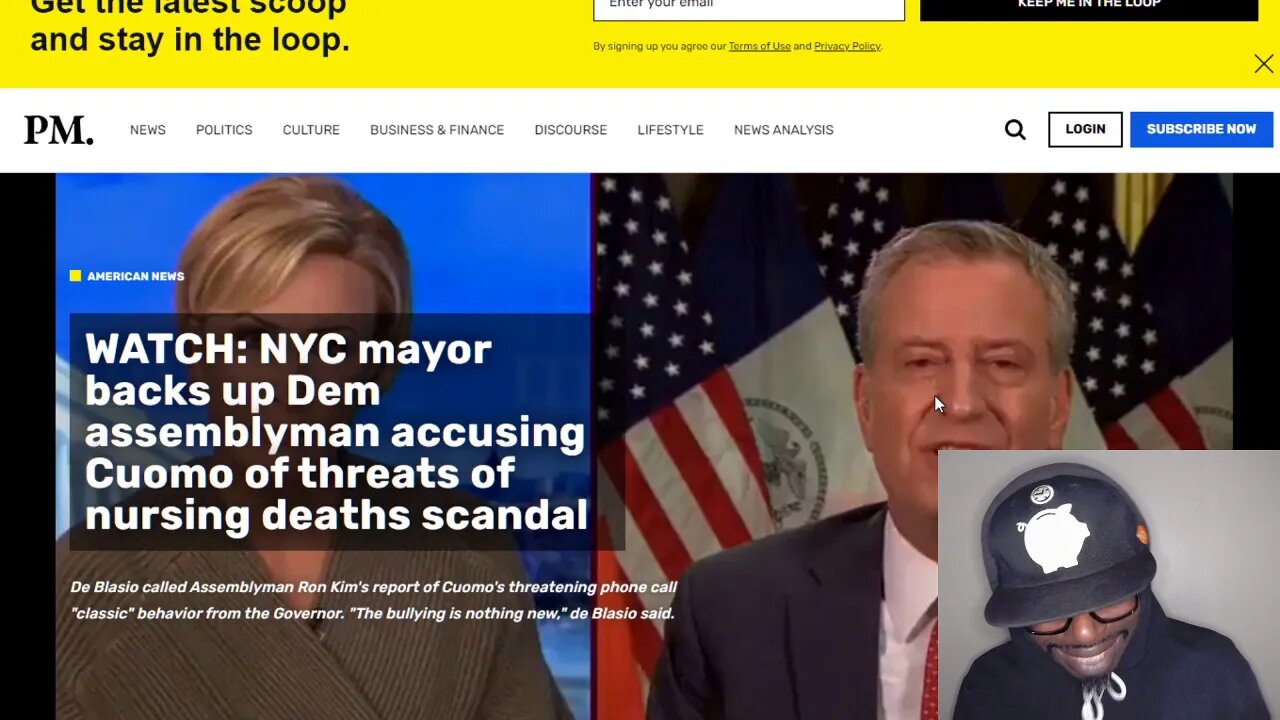This screenshot has width=1280, height=720.
Task: Open the News menu item
Action: coord(148,130)
